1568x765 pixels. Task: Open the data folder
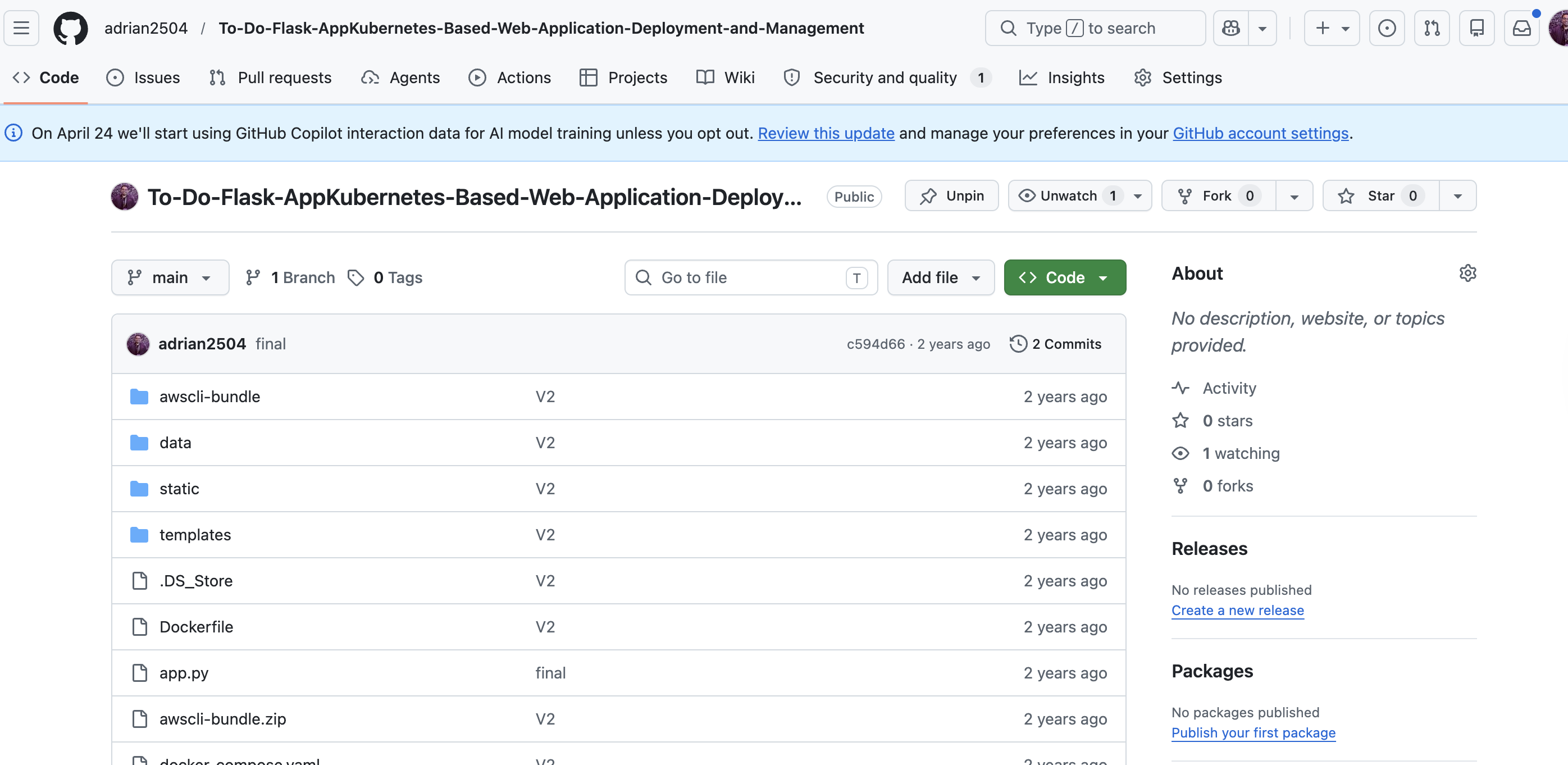(x=175, y=443)
